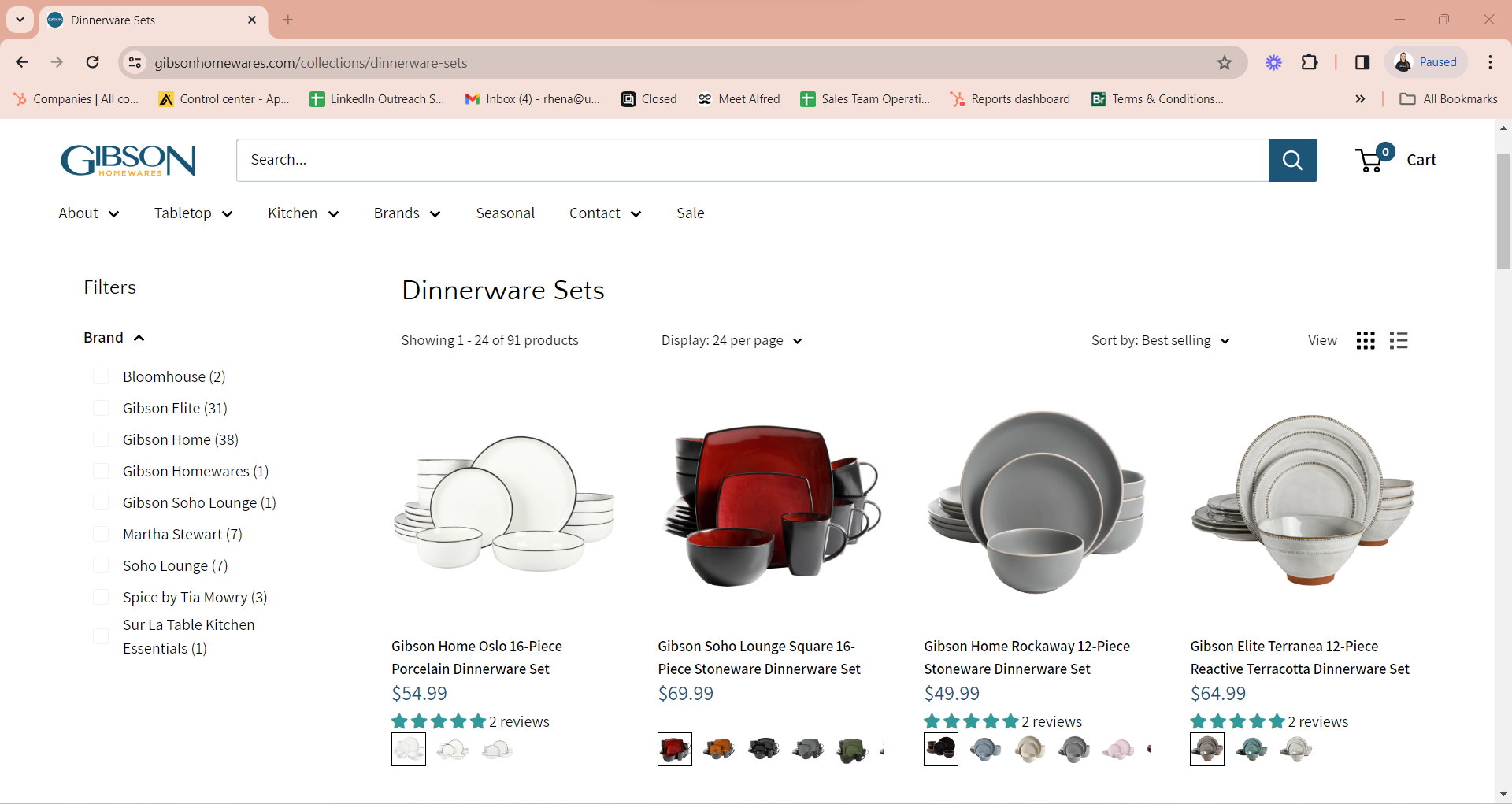Click the search magnifier button
The height and width of the screenshot is (804, 1512).
point(1292,160)
